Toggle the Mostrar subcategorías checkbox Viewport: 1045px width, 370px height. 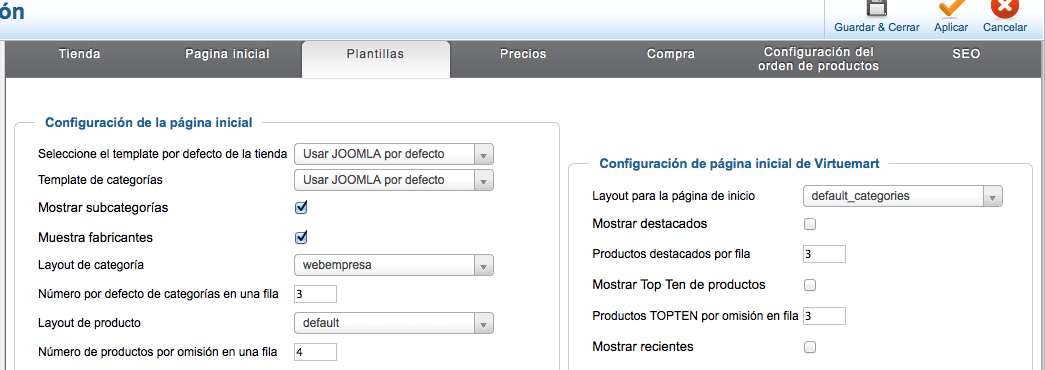301,207
